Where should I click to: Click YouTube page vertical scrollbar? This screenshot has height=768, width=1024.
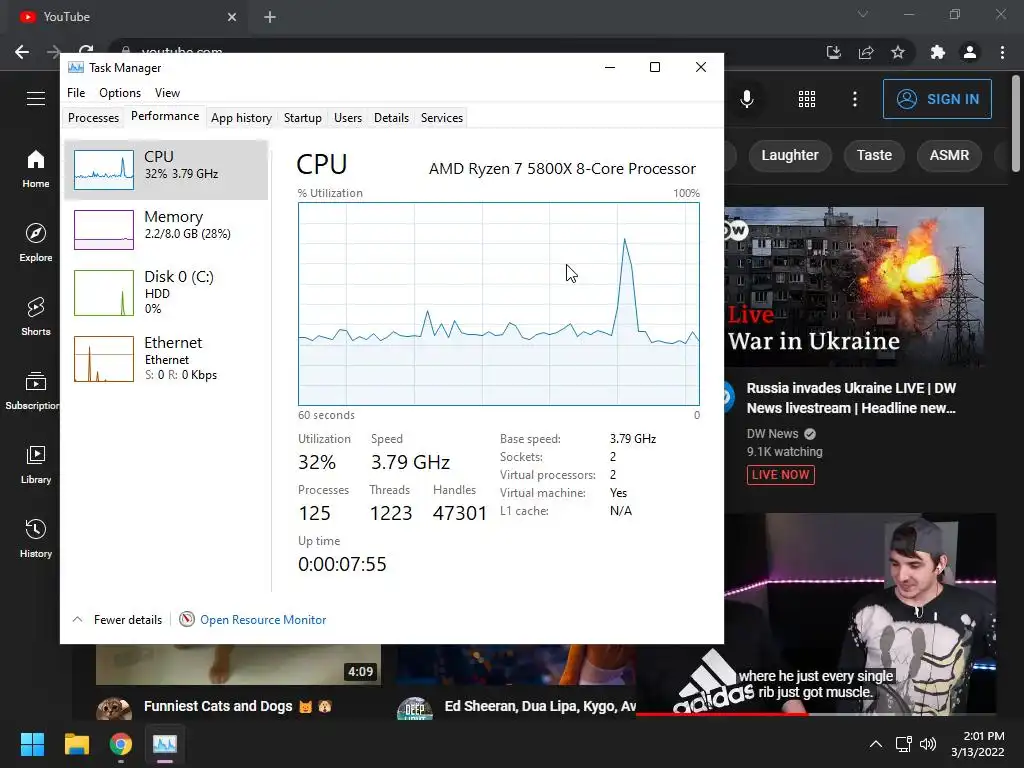point(1016,124)
